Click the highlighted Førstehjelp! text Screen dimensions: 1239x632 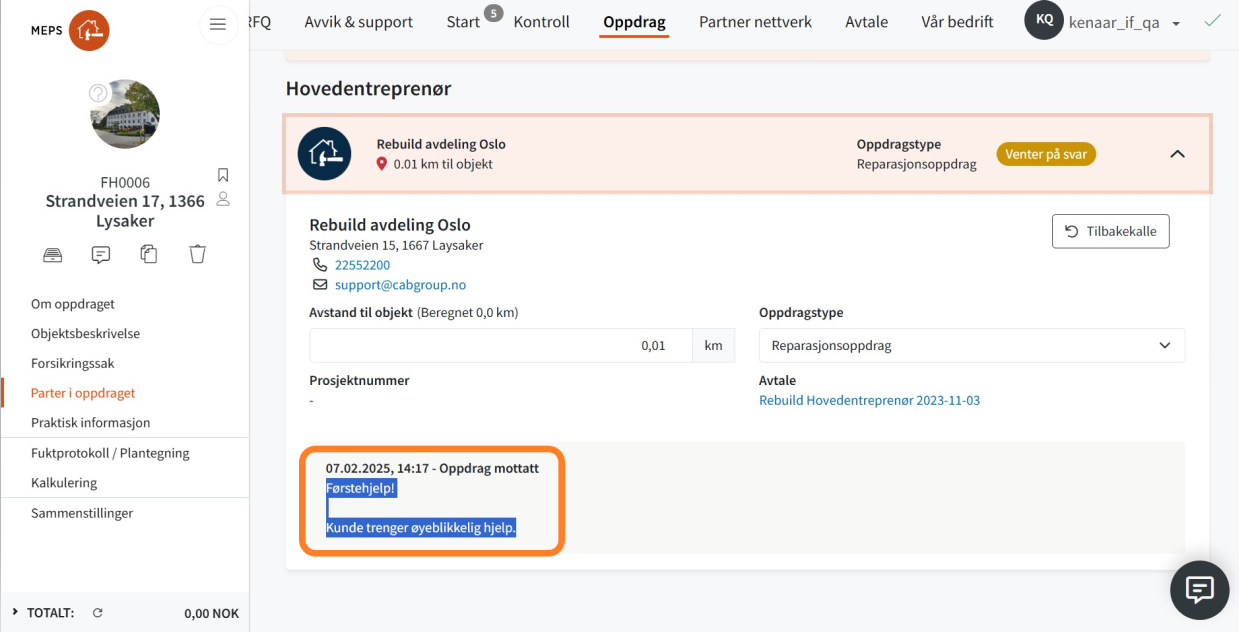pyautogui.click(x=361, y=488)
